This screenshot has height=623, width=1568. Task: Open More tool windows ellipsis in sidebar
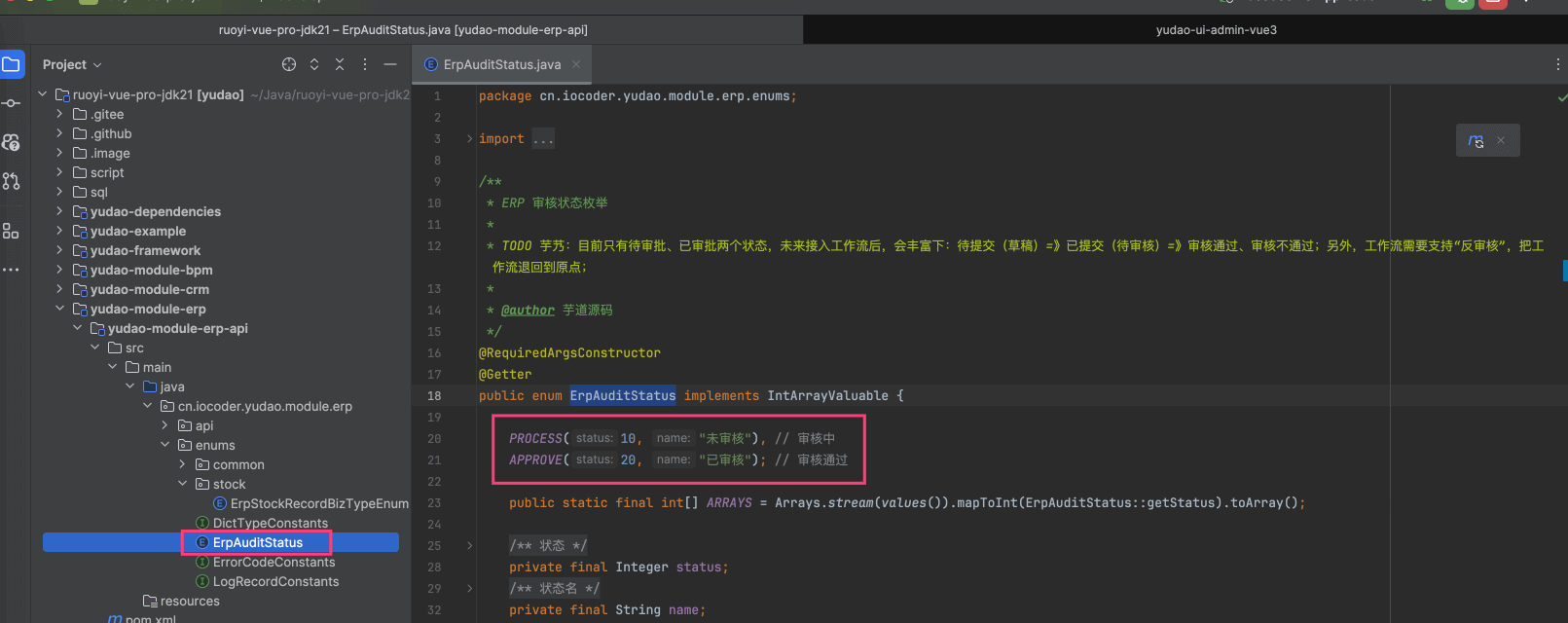point(12,270)
